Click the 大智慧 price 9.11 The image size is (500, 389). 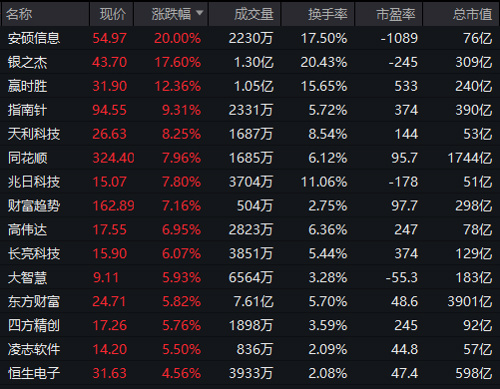[x=106, y=278]
